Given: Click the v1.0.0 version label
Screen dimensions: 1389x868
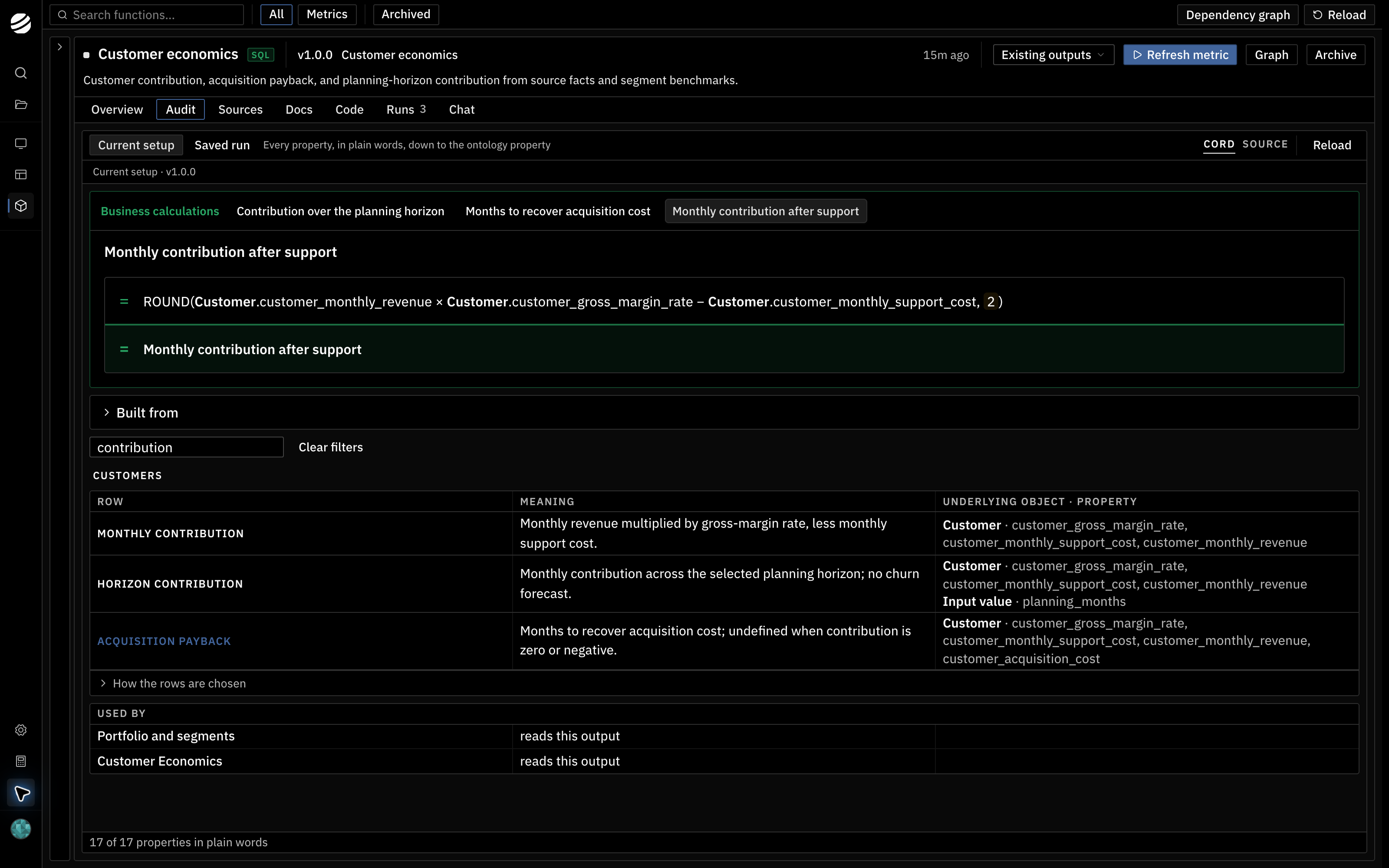Looking at the screenshot, I should click(315, 55).
